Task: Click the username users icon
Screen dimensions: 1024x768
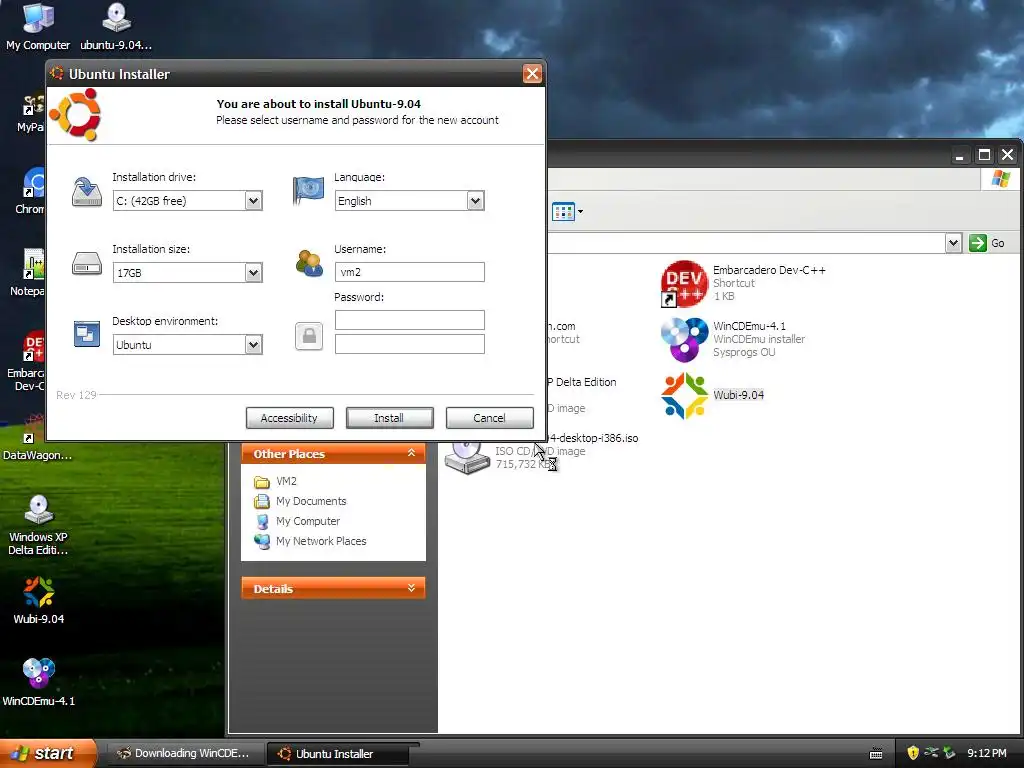Action: (309, 263)
